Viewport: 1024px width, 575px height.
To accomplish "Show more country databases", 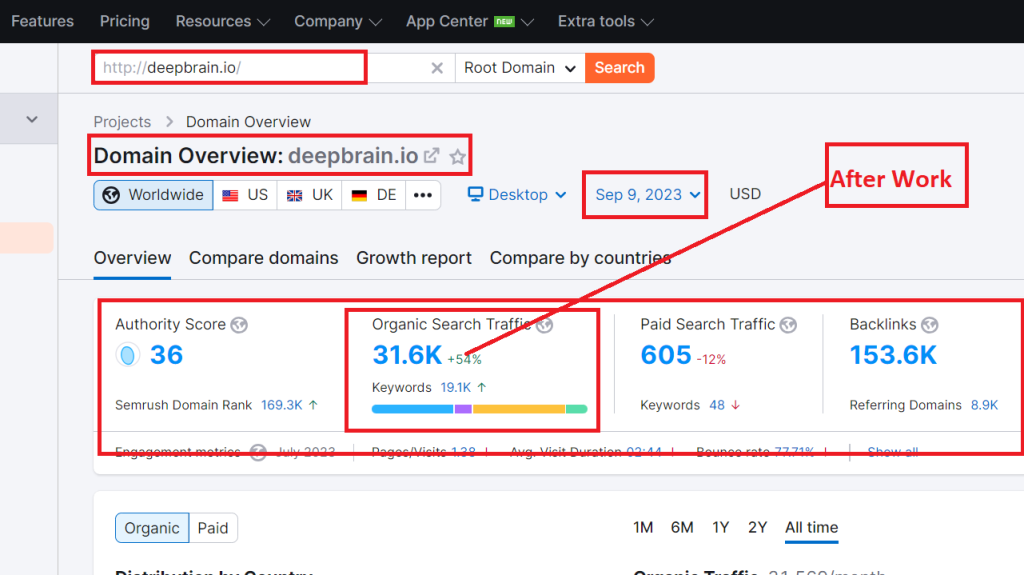I will click(x=423, y=195).
